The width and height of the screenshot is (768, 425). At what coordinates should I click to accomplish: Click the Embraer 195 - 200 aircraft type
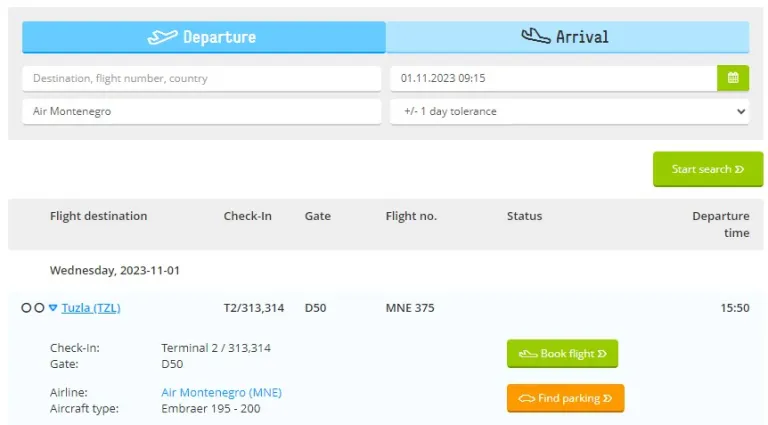(x=211, y=408)
